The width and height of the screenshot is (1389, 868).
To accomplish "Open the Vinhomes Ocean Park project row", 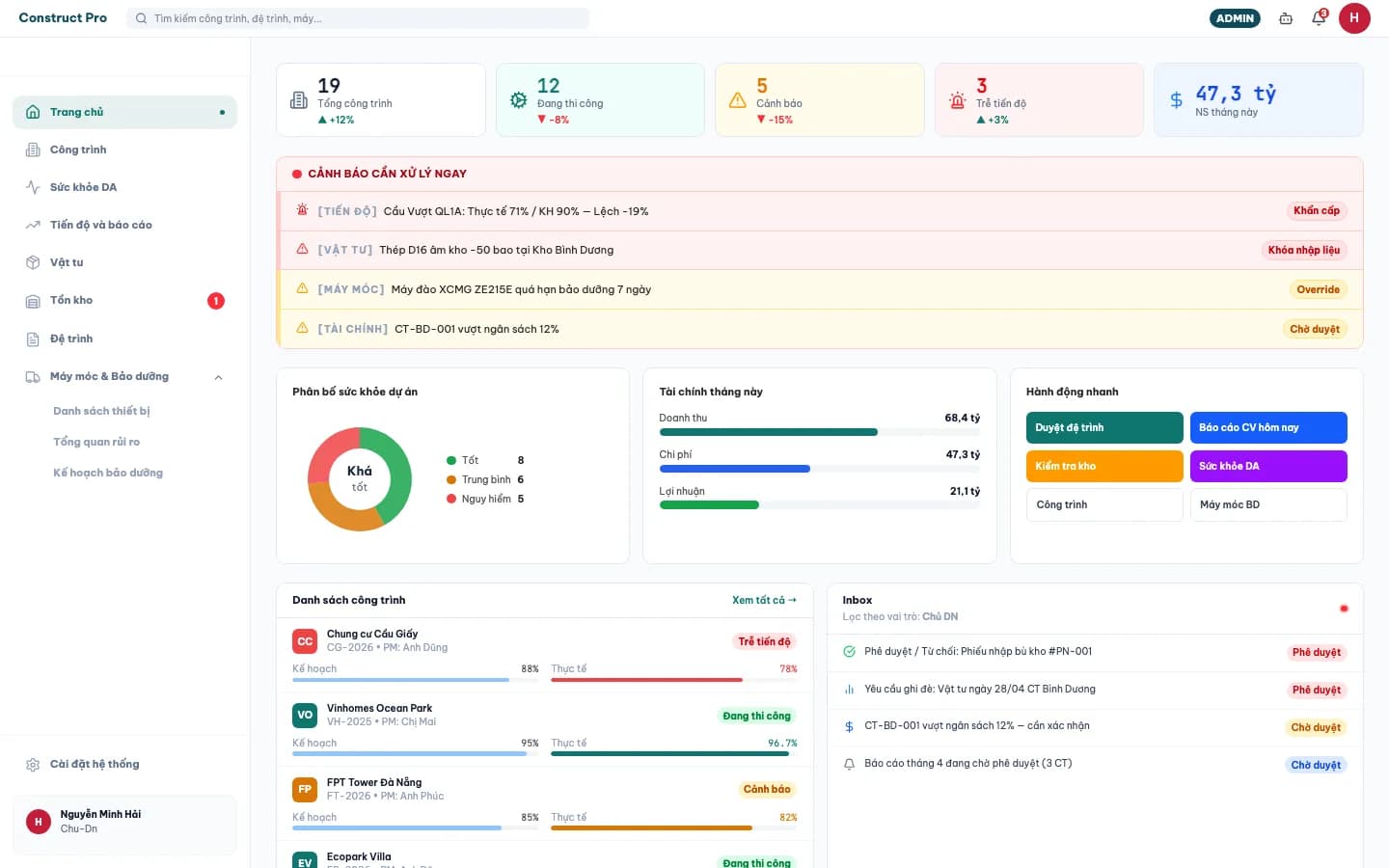I will (545, 729).
